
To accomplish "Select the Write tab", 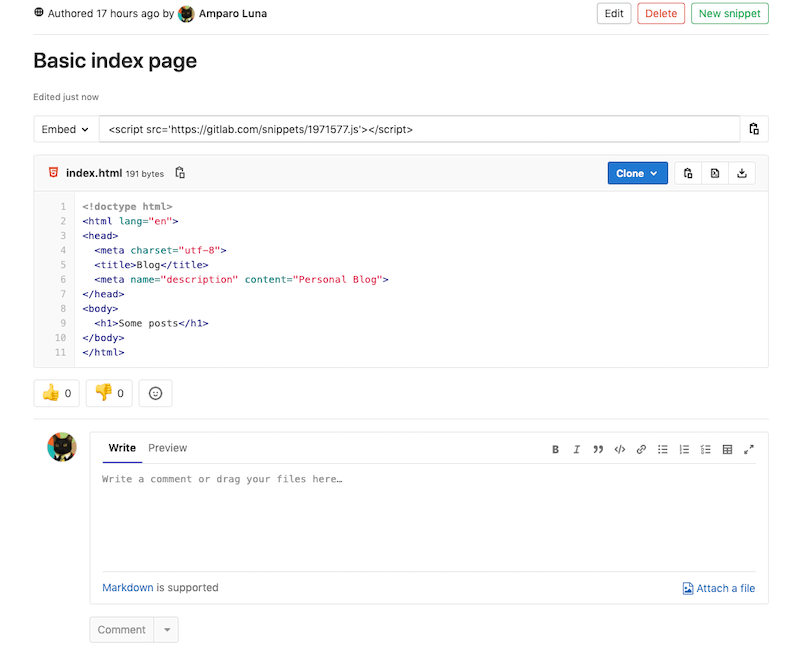I will tap(122, 448).
